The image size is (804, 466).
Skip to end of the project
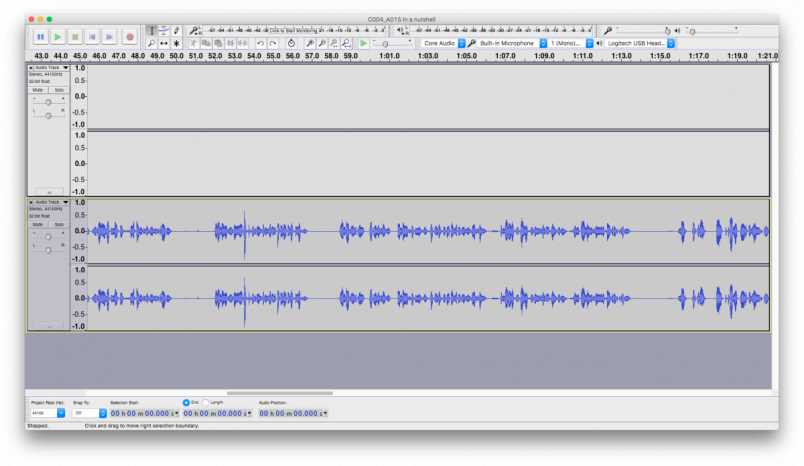coord(109,37)
